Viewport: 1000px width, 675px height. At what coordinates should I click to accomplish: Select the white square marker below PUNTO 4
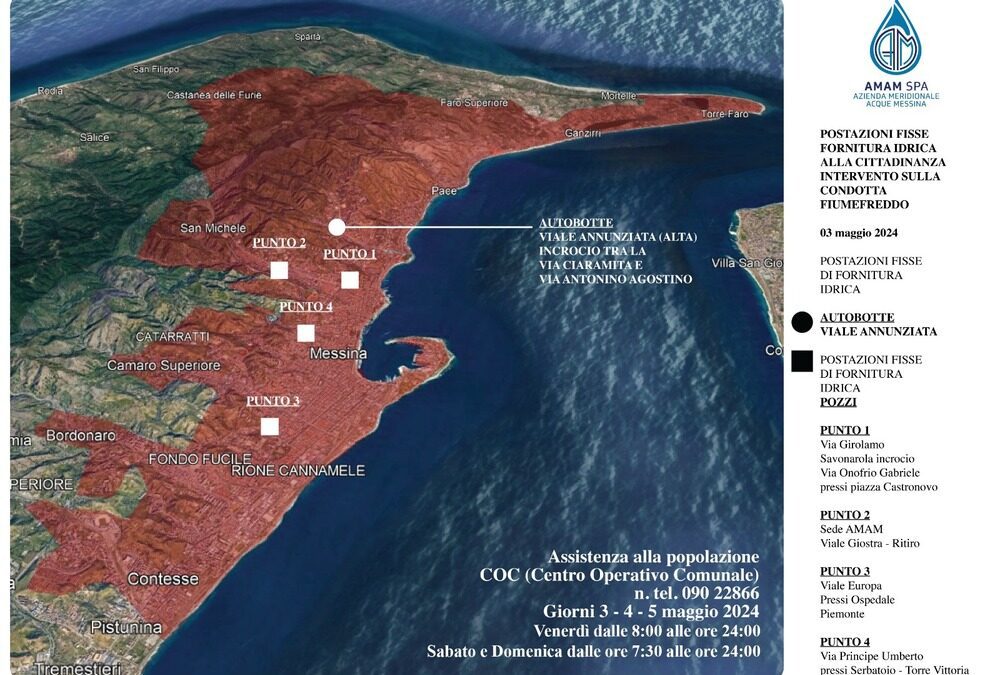click(306, 333)
